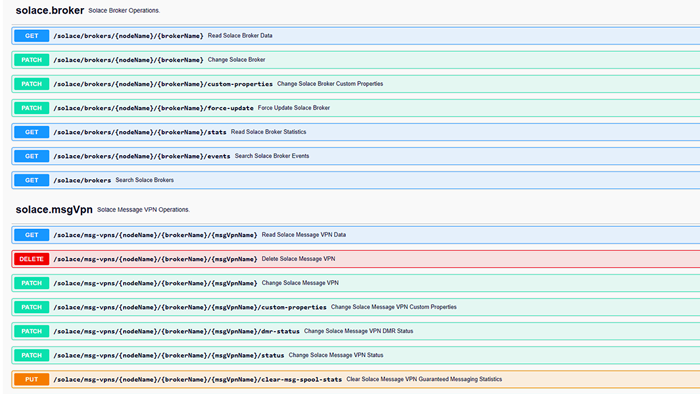This screenshot has height=394, width=700.
Task: Open the path ending in /force-update
Action: (x=153, y=108)
